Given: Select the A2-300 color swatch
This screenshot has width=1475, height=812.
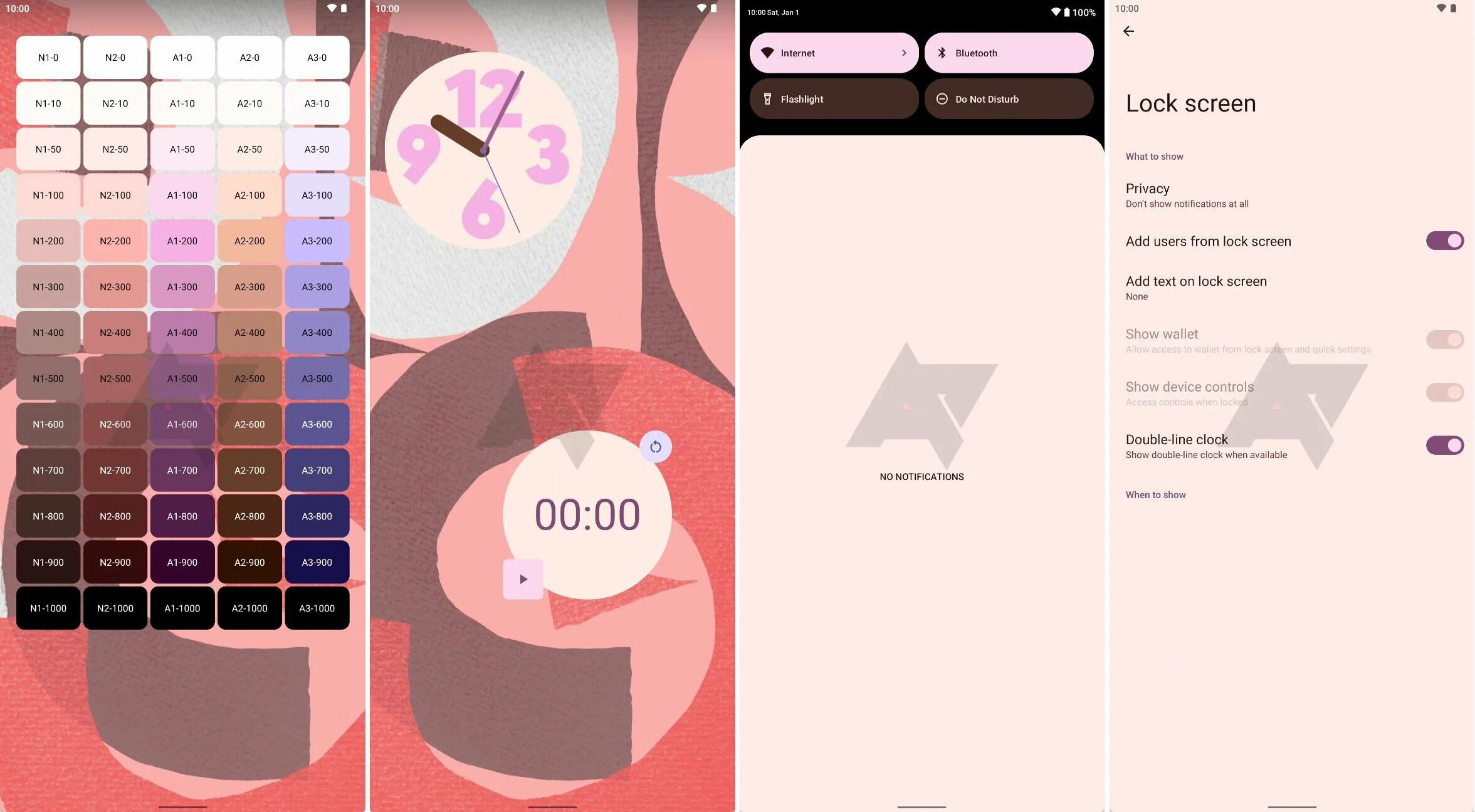Looking at the screenshot, I should 249,287.
